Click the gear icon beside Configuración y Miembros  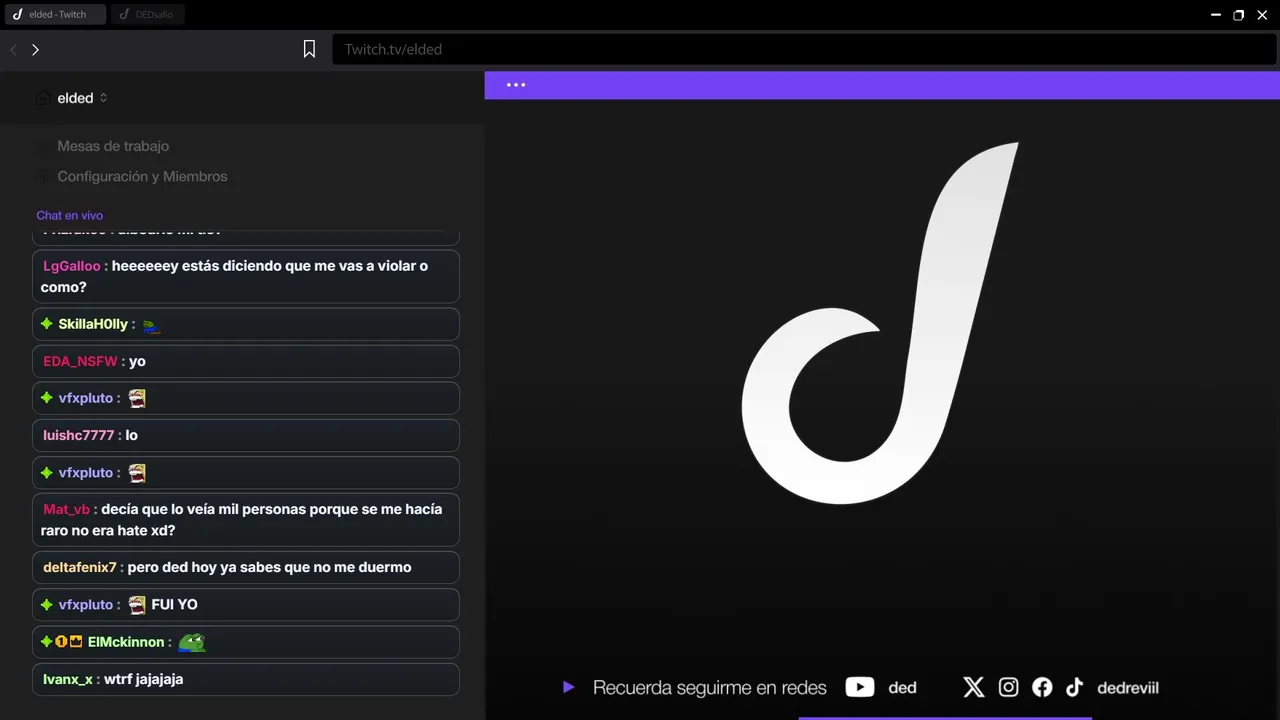click(43, 176)
